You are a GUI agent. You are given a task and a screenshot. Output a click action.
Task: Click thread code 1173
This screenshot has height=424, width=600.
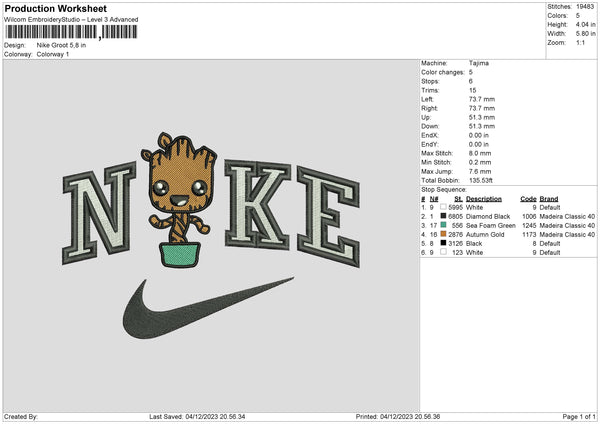[529, 234]
